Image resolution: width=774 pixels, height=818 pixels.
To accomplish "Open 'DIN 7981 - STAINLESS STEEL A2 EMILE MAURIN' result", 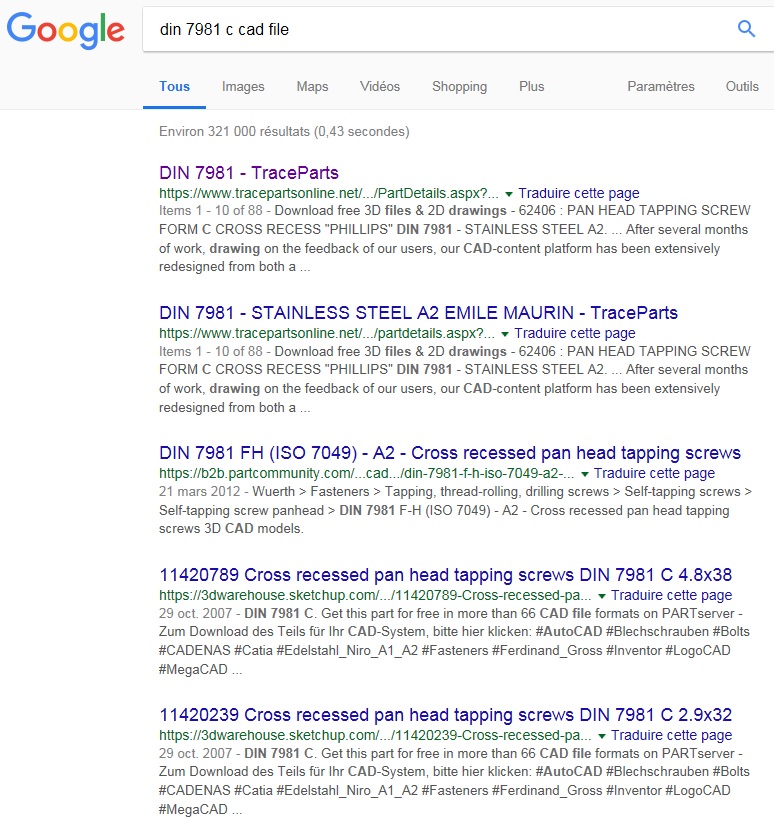I will pos(418,312).
